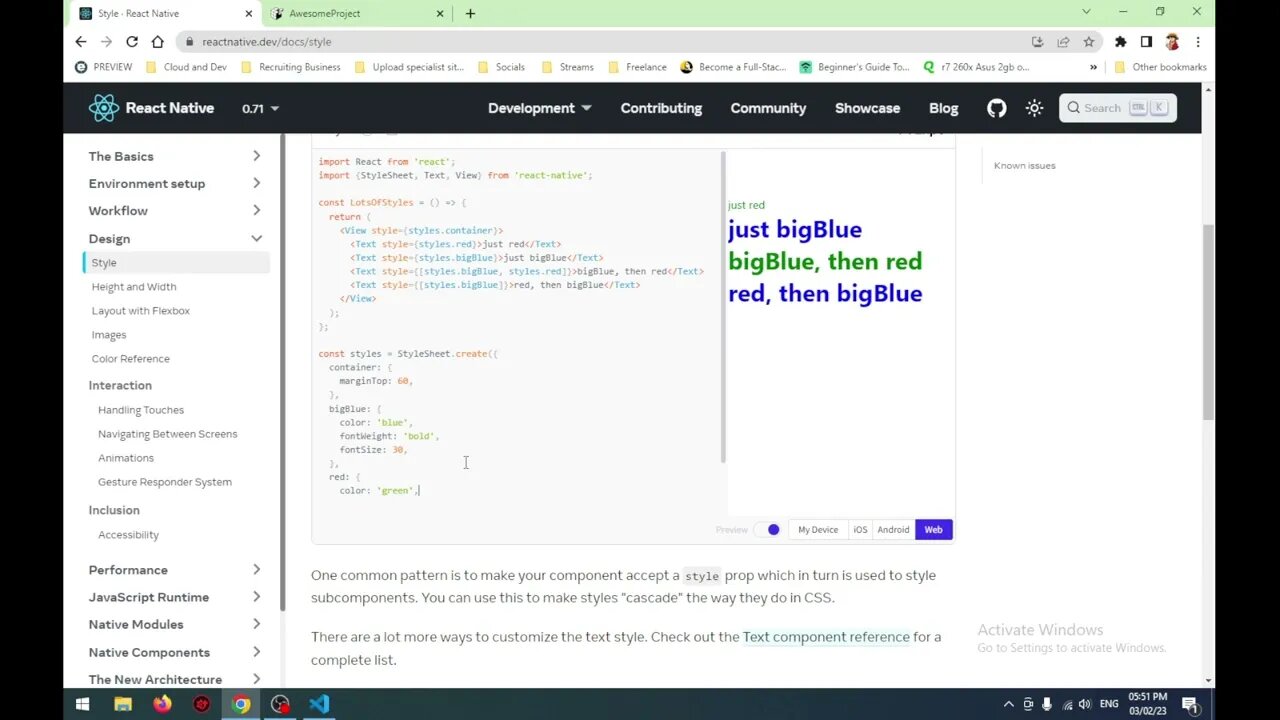
Task: Open the GitHub repository icon
Action: (997, 108)
